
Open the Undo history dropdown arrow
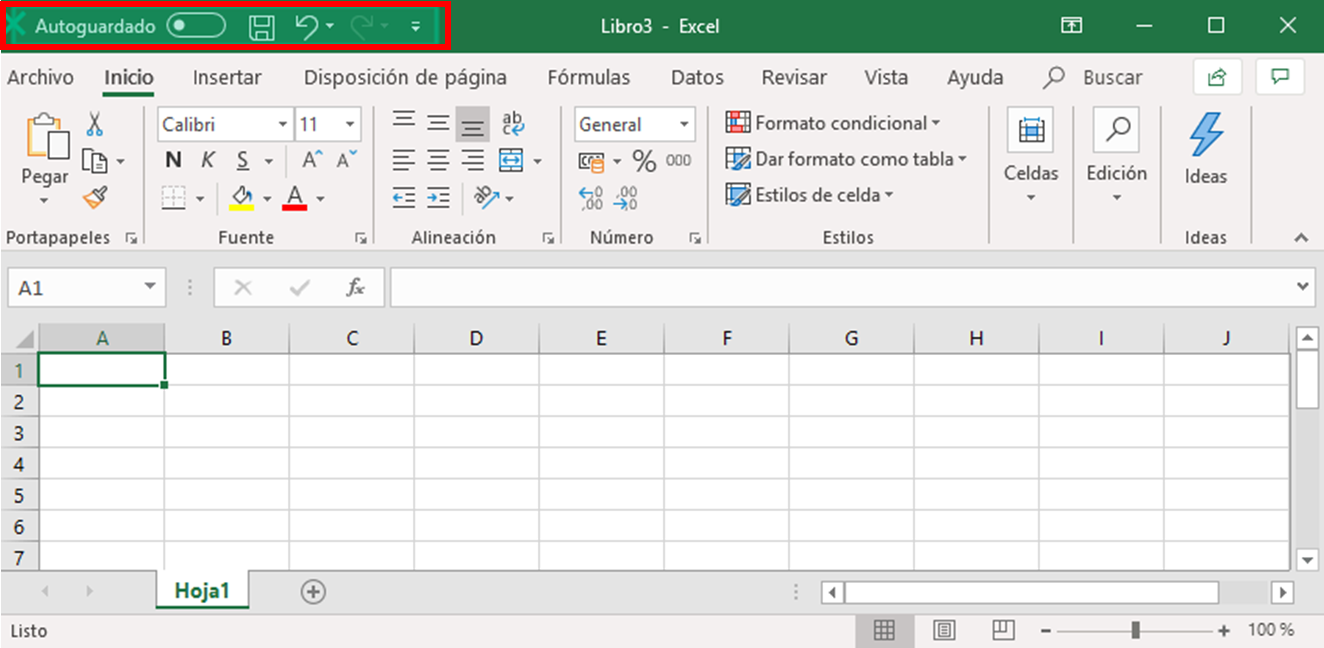(331, 27)
